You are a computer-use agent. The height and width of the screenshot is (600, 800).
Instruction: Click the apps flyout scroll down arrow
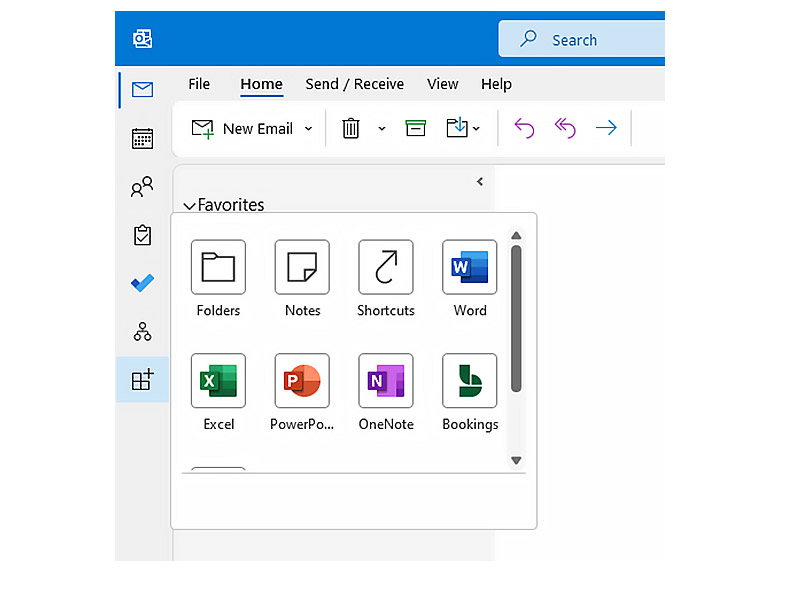(x=516, y=460)
